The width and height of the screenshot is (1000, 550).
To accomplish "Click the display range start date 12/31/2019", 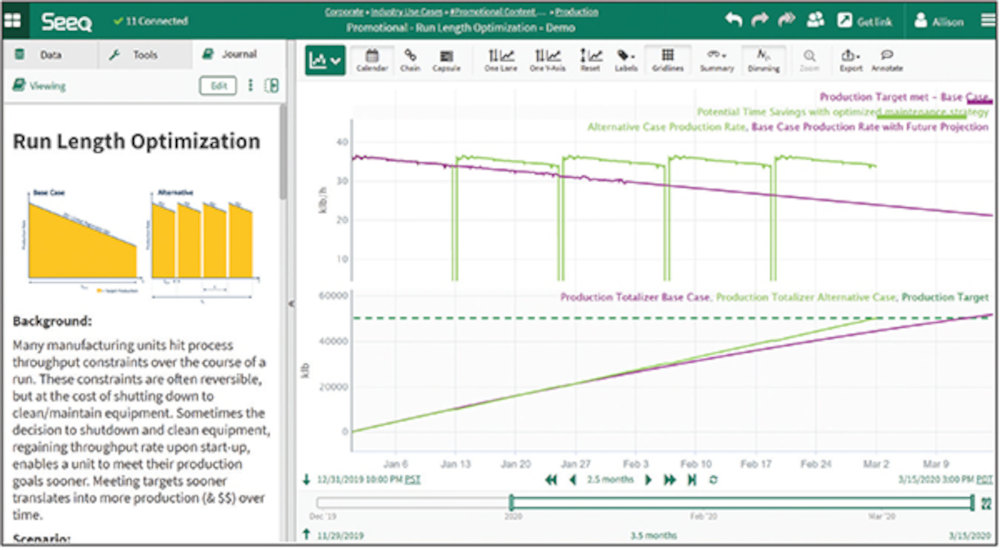I will coord(360,480).
